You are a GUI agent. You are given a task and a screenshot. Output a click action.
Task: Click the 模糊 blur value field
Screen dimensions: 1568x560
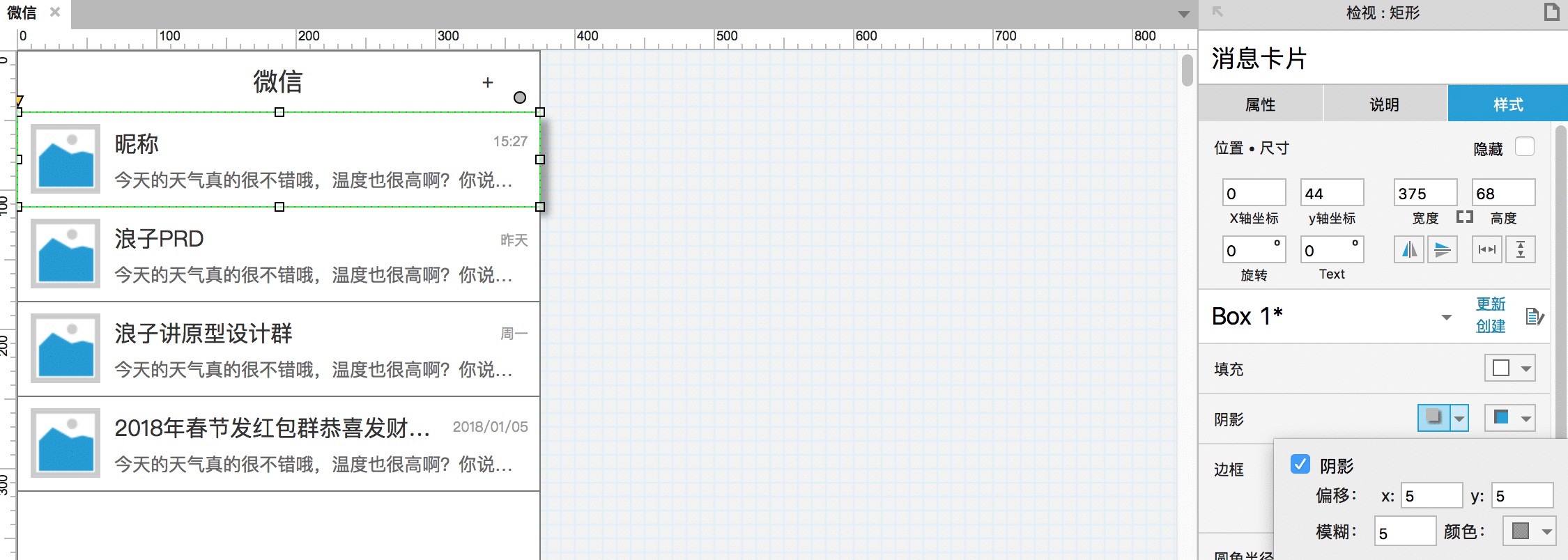click(1405, 532)
